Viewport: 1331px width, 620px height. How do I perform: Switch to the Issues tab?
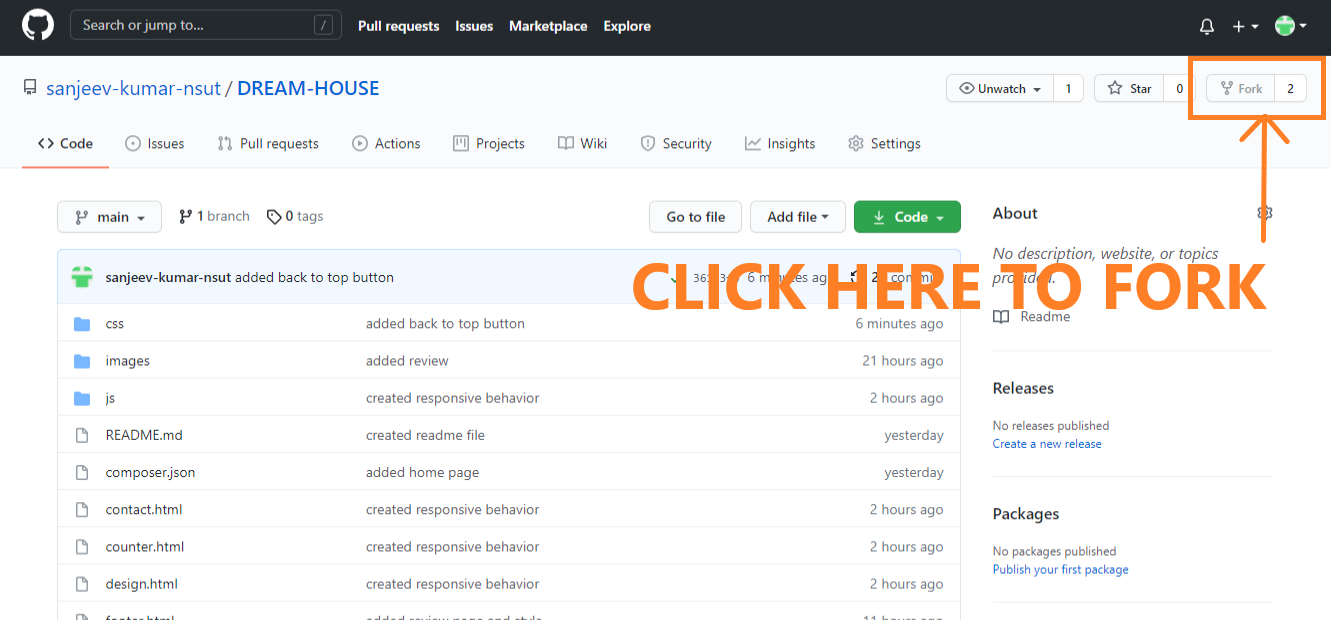(x=154, y=143)
